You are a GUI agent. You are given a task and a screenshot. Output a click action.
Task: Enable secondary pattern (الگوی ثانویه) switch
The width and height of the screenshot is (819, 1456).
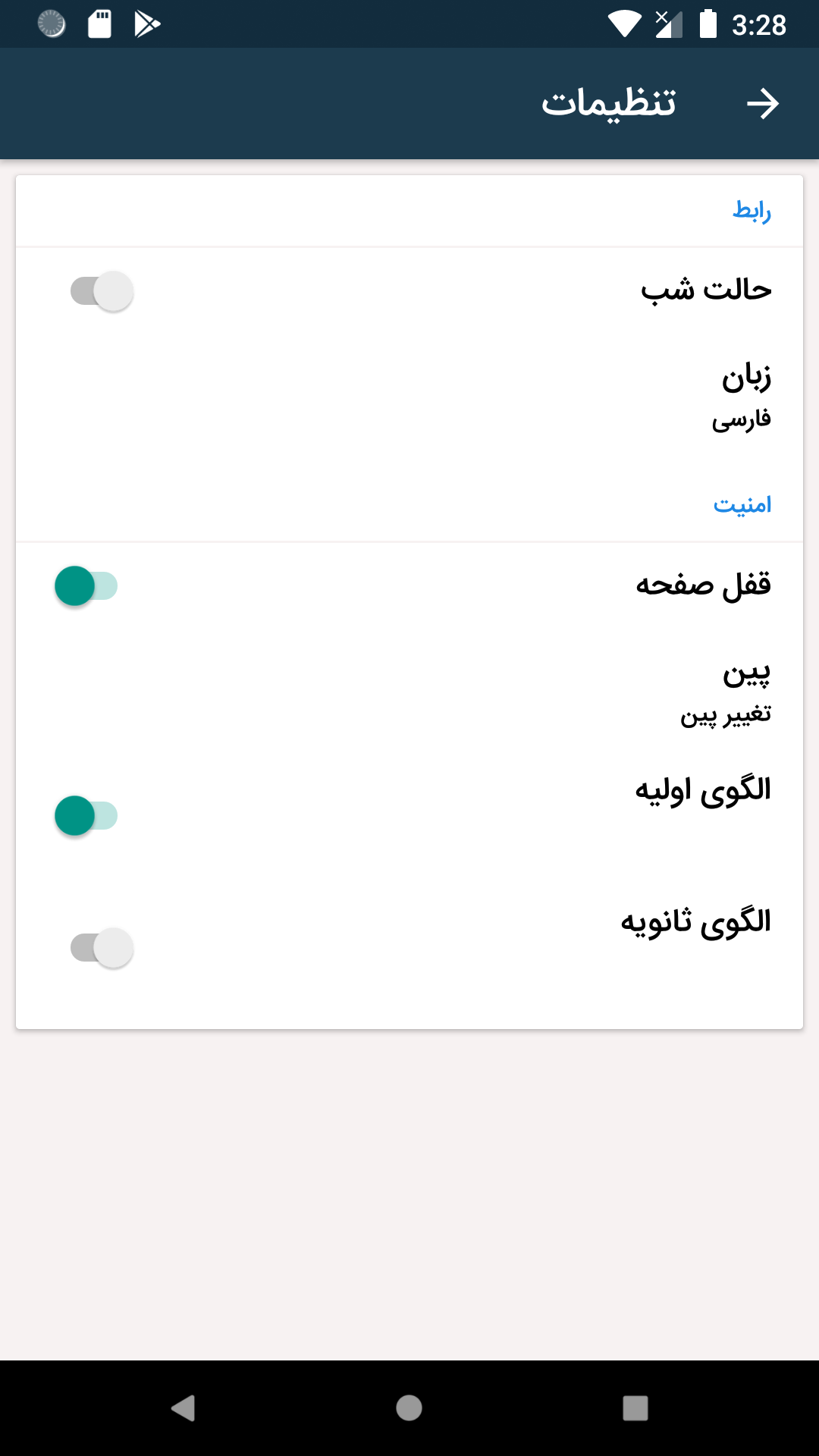[x=102, y=948]
